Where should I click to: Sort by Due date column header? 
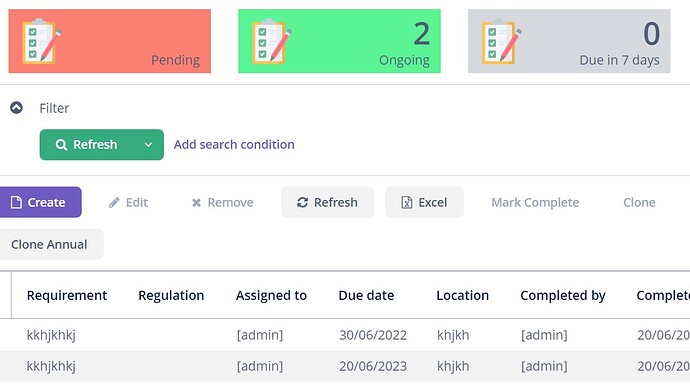(x=366, y=296)
